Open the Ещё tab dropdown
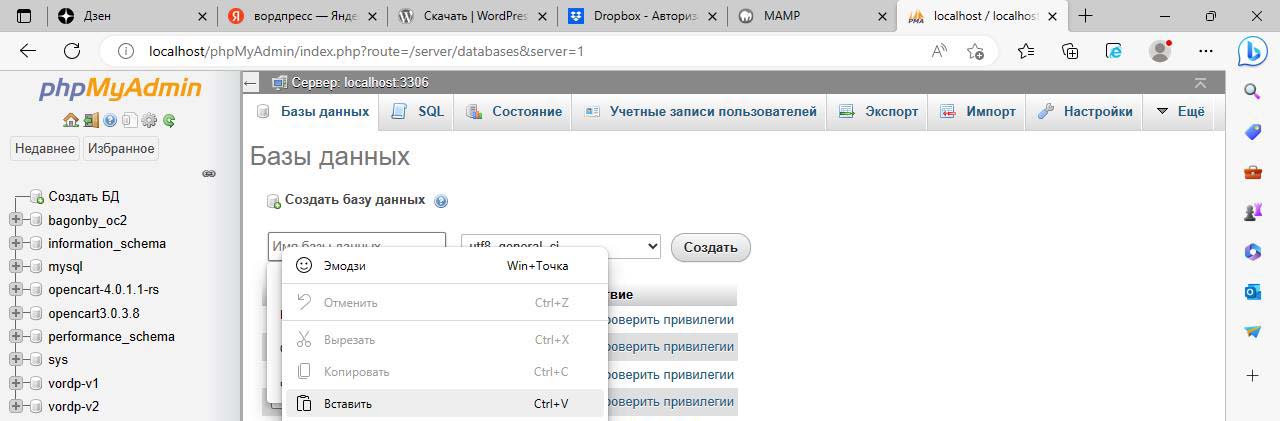 (1180, 112)
